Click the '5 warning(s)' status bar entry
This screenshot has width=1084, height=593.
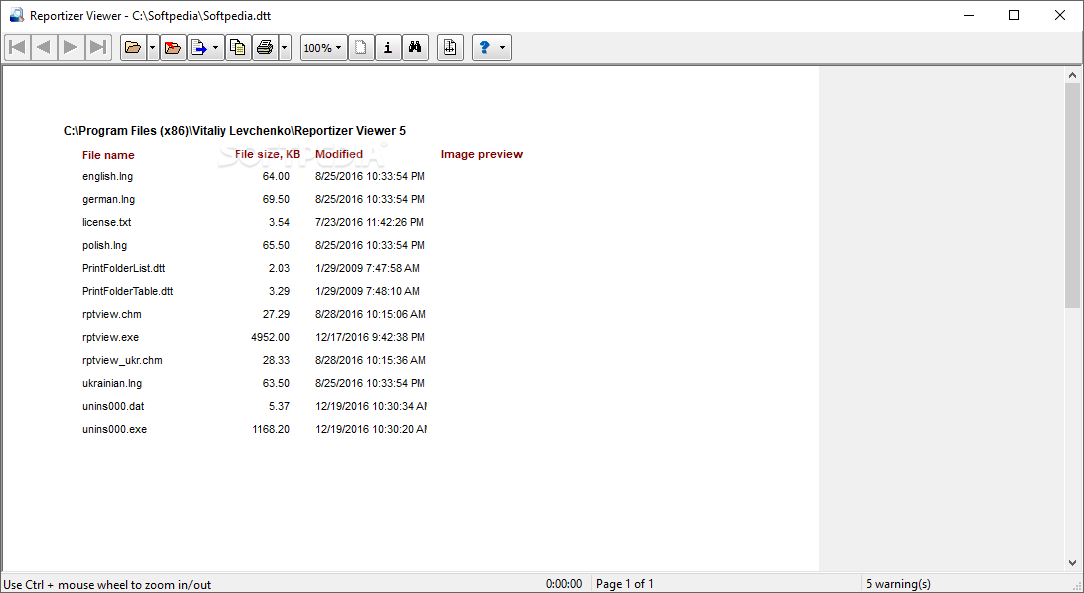pos(899,584)
